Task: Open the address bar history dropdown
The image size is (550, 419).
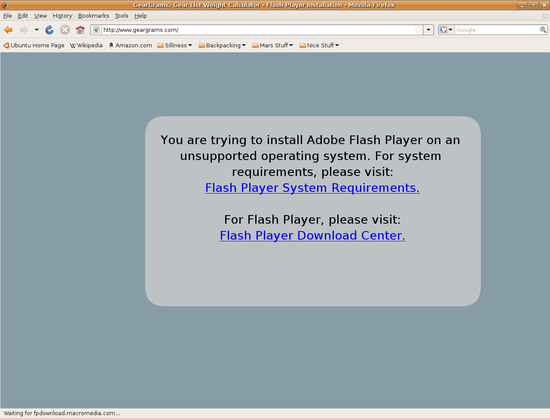Action: click(429, 30)
